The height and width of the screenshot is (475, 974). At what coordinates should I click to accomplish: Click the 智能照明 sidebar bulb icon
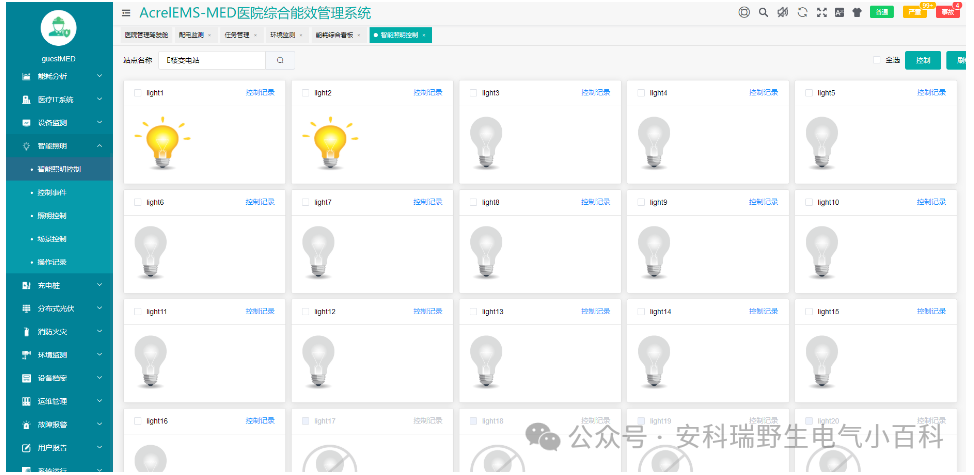(26, 146)
